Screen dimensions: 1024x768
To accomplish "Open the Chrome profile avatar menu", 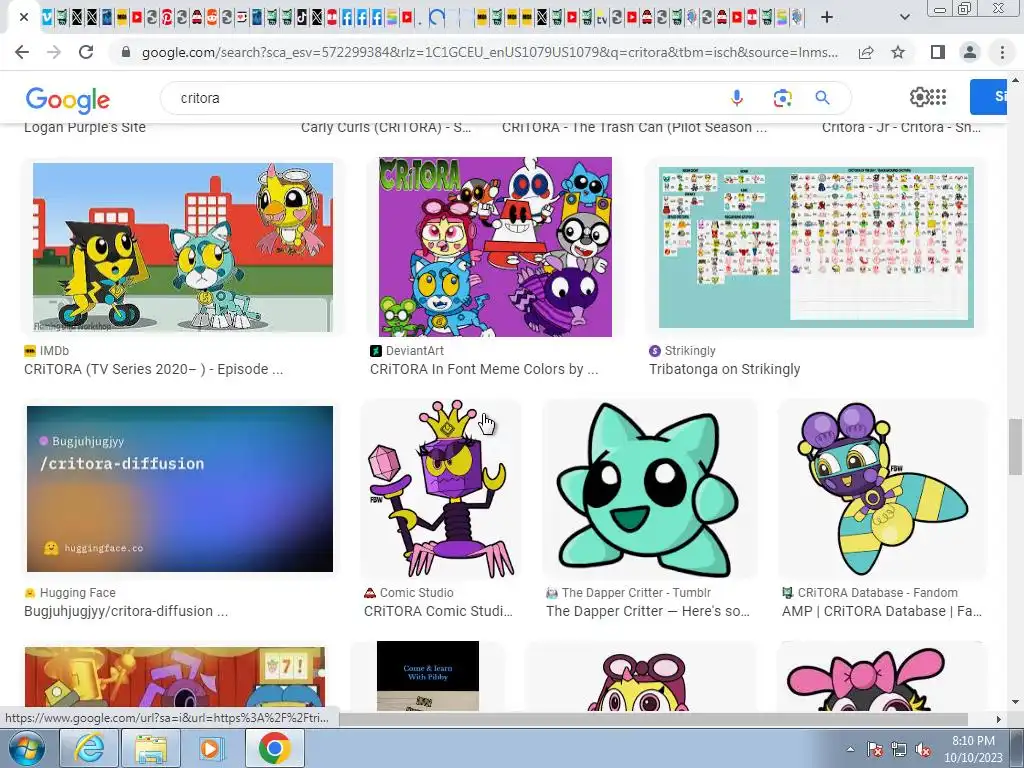I will coord(970,52).
